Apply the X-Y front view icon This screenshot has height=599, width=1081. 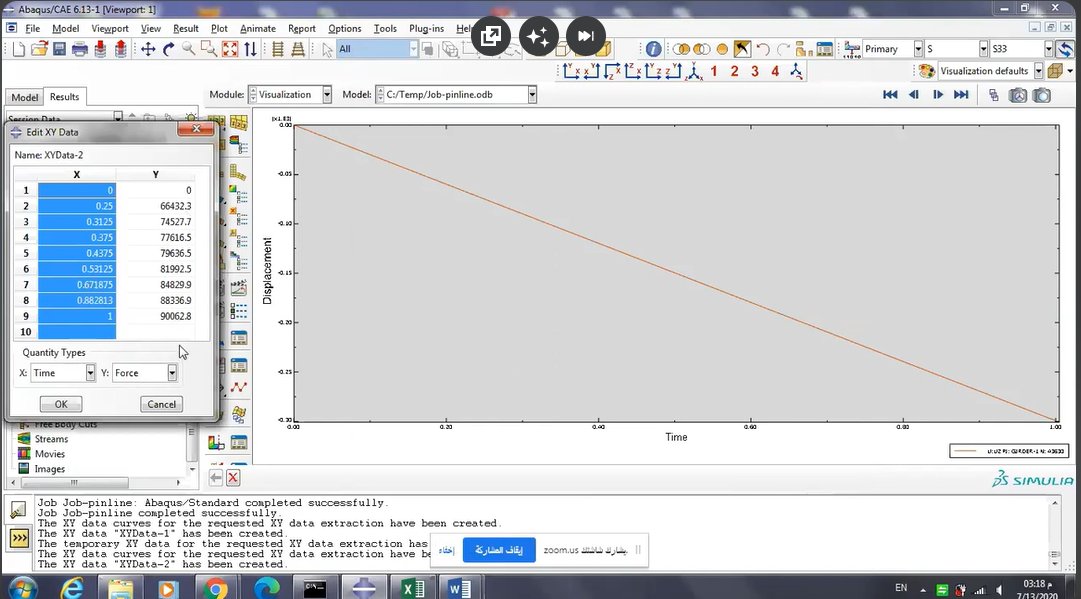(x=572, y=71)
